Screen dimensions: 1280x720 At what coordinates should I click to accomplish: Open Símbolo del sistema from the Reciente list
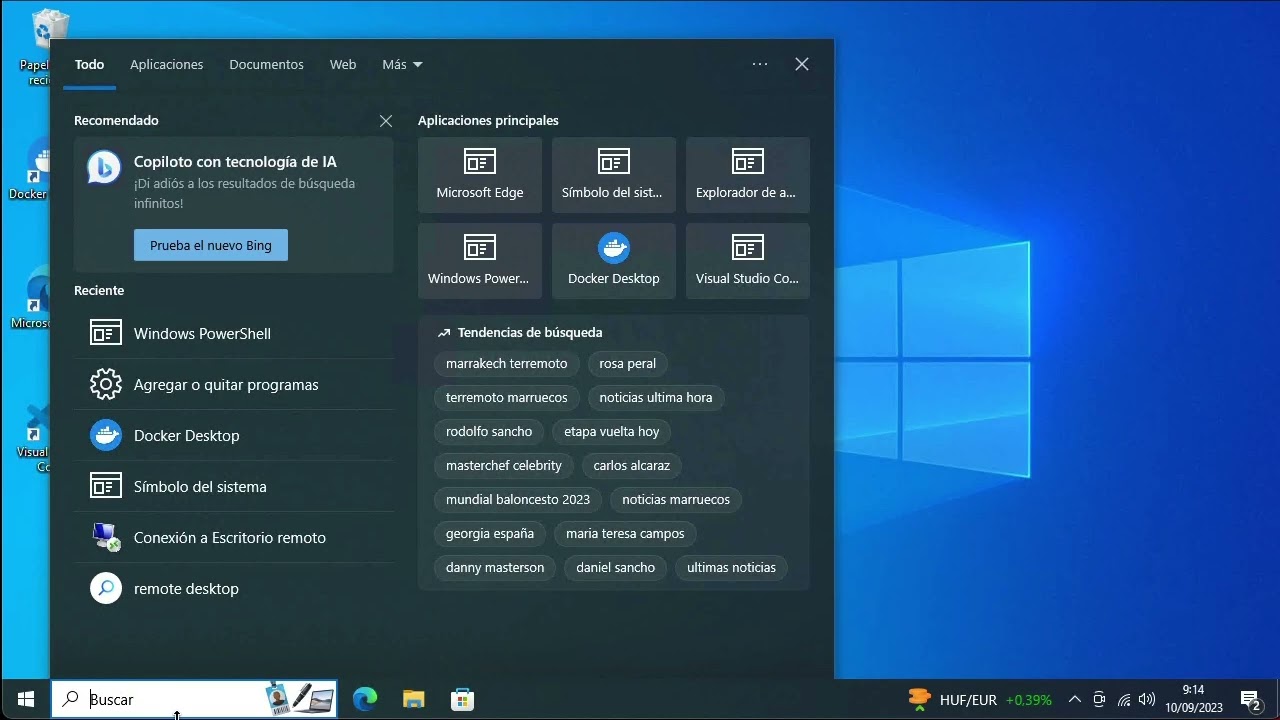click(x=234, y=486)
